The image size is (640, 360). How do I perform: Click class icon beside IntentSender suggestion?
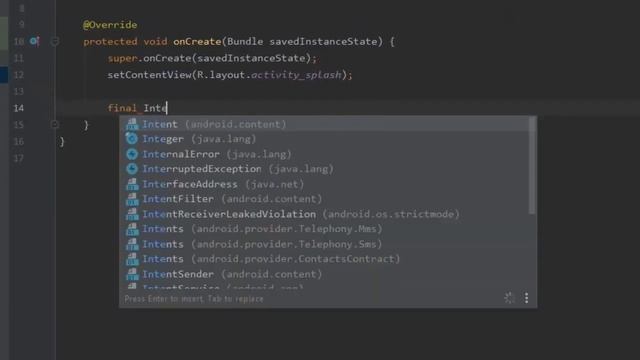[132, 274]
